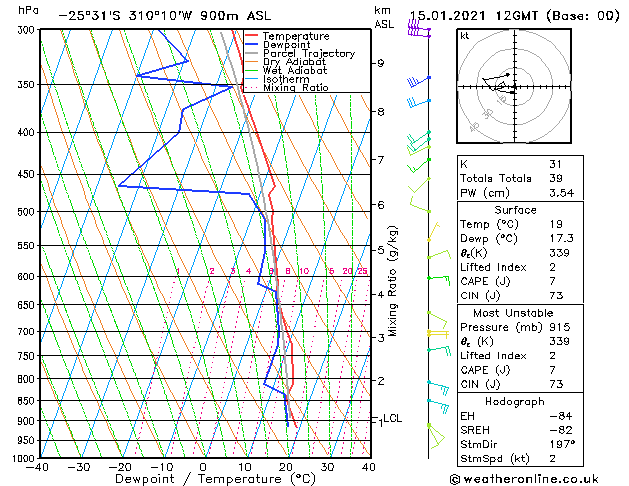Click the '650' hPa pressure label

tap(28, 305)
